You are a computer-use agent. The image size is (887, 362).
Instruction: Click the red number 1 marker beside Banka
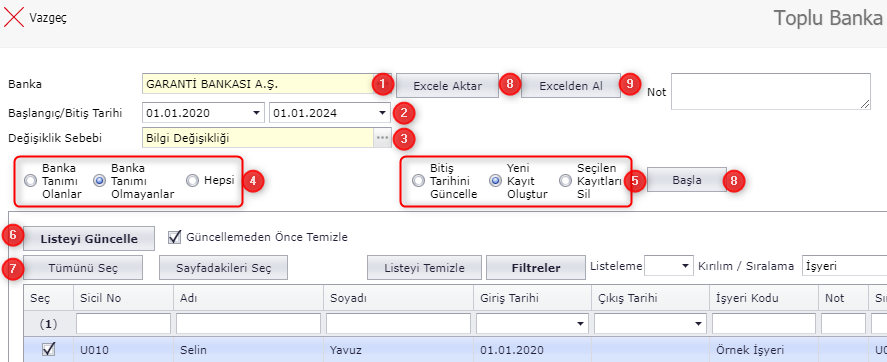coord(382,85)
